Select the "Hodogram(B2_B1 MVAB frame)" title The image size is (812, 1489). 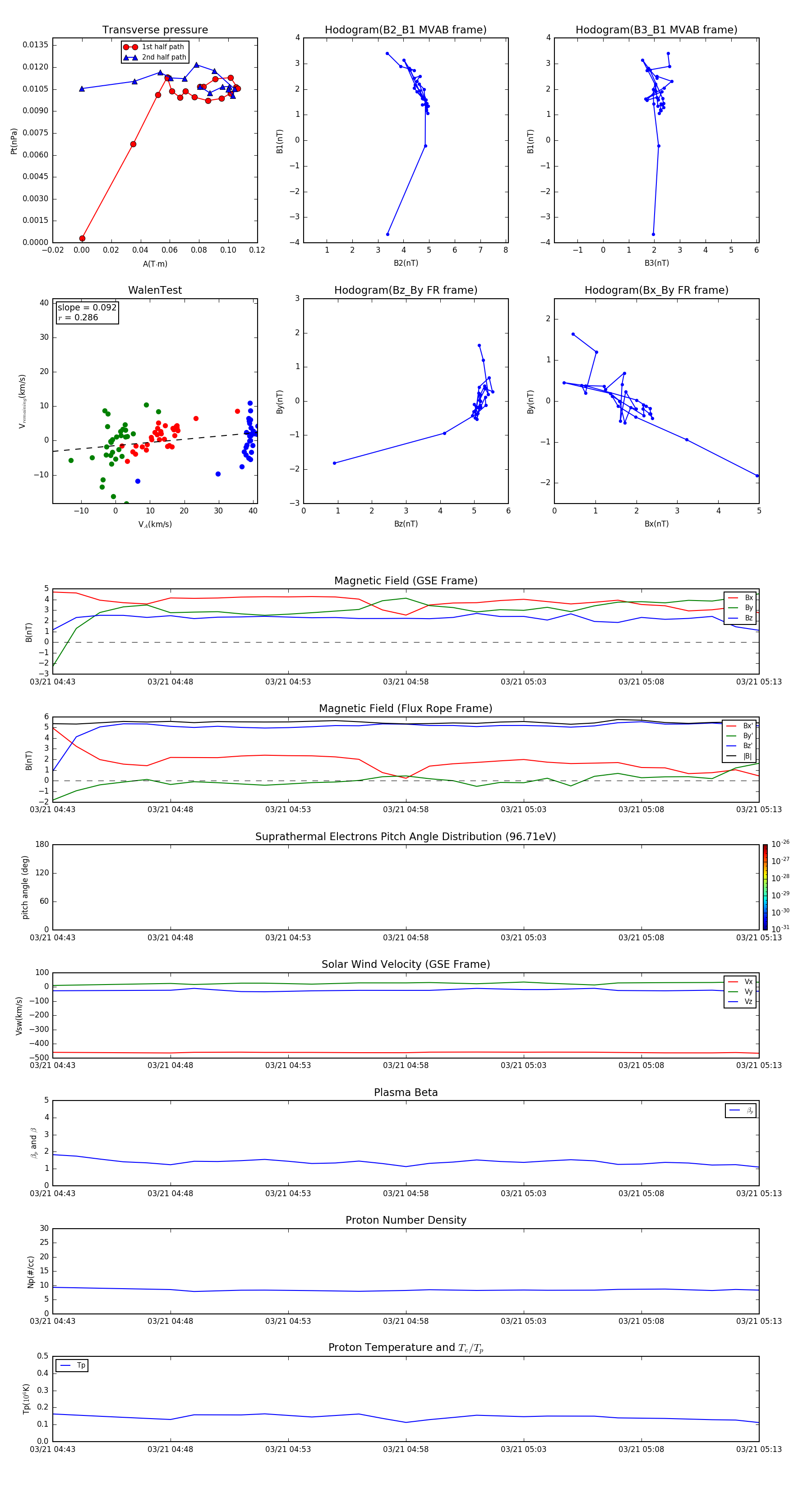click(406, 30)
